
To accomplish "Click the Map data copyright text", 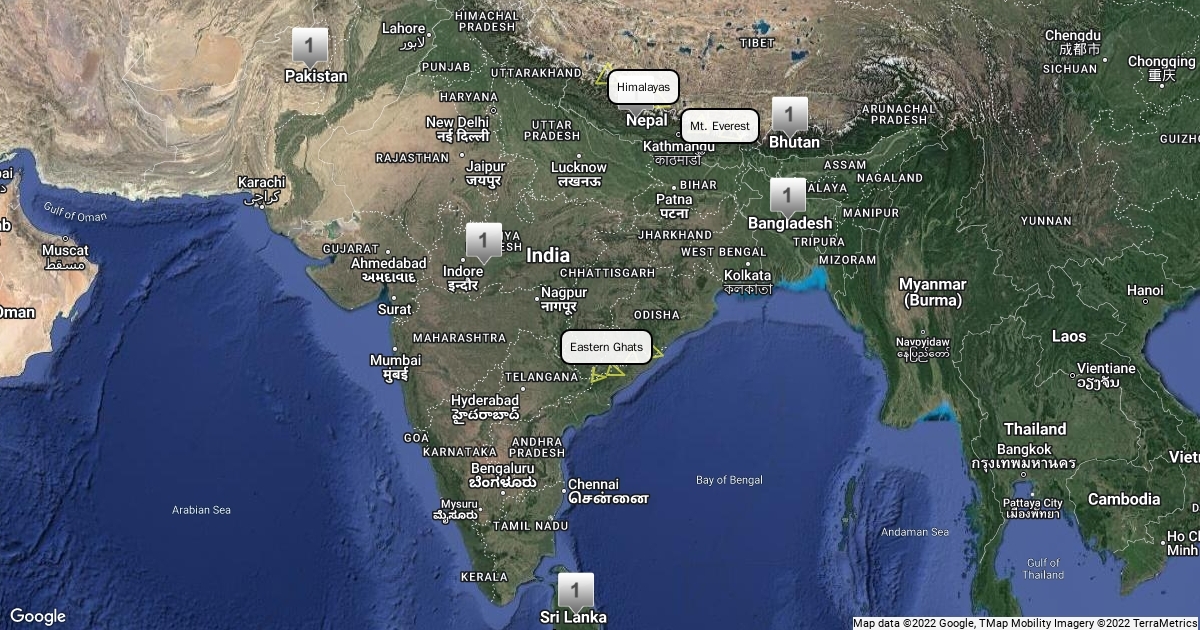I will click(x=1025, y=623).
